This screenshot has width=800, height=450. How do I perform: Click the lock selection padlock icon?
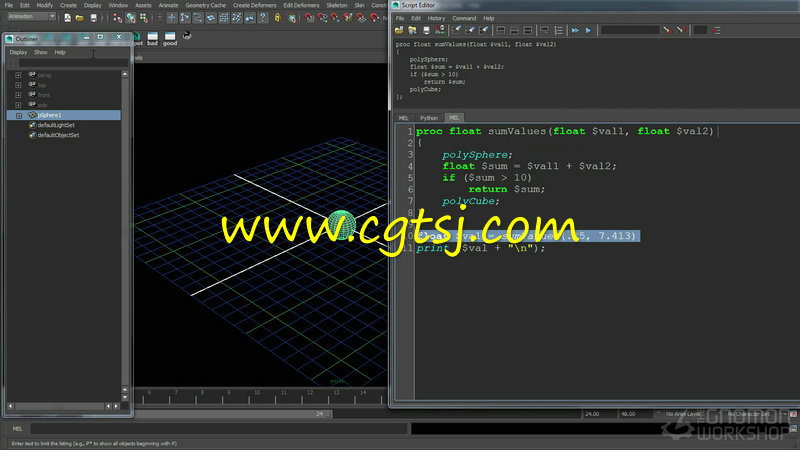click(278, 18)
